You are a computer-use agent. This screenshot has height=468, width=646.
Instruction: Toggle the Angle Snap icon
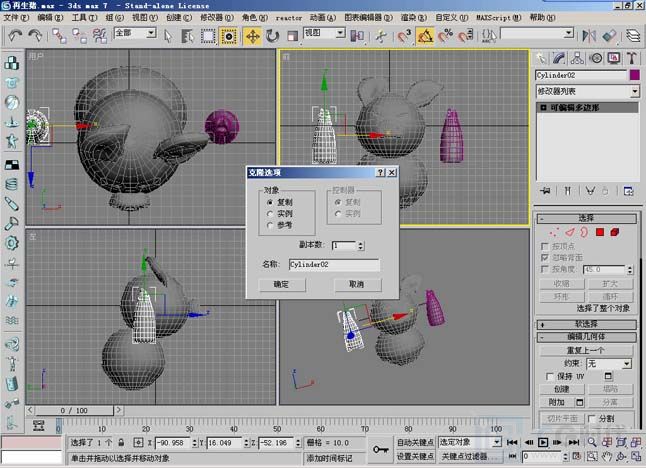coord(425,36)
